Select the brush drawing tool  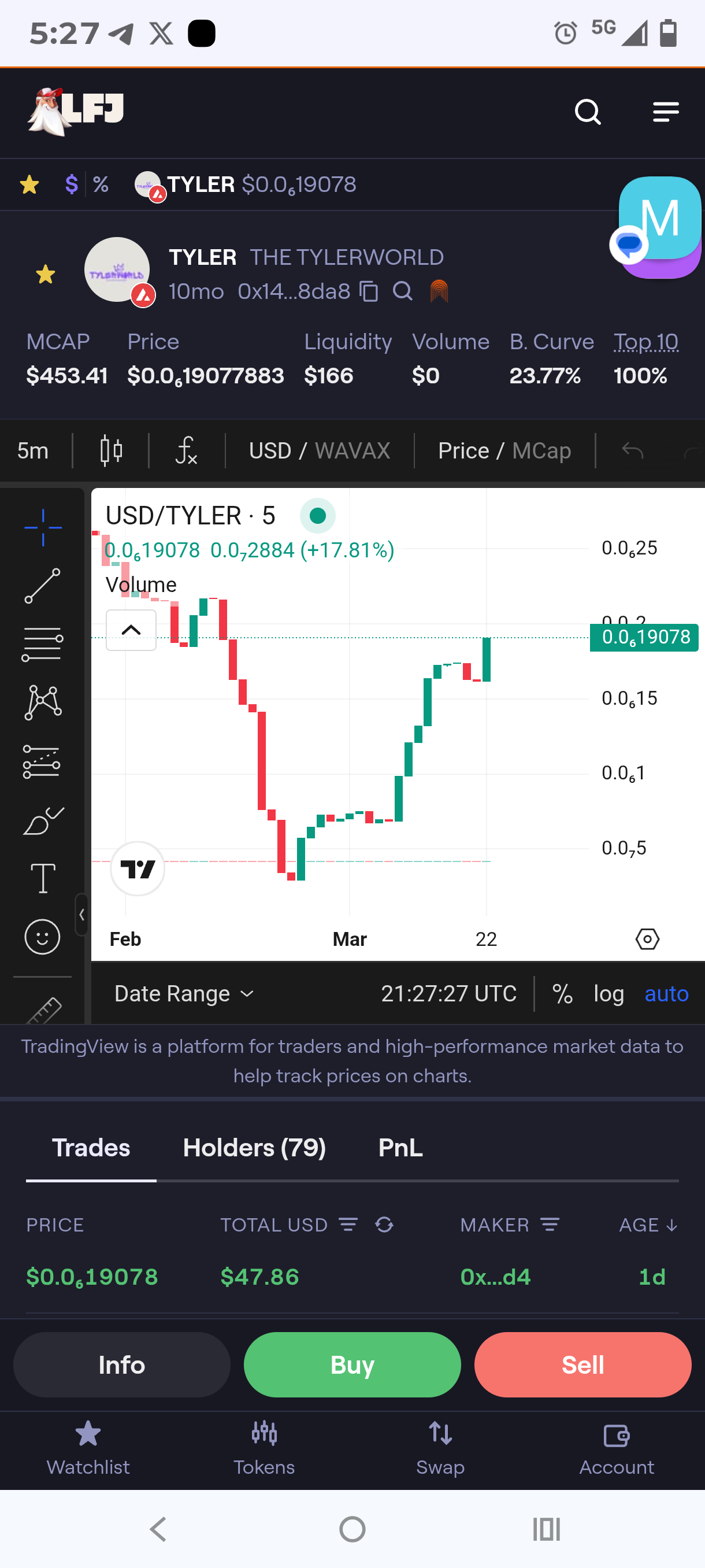point(43,820)
